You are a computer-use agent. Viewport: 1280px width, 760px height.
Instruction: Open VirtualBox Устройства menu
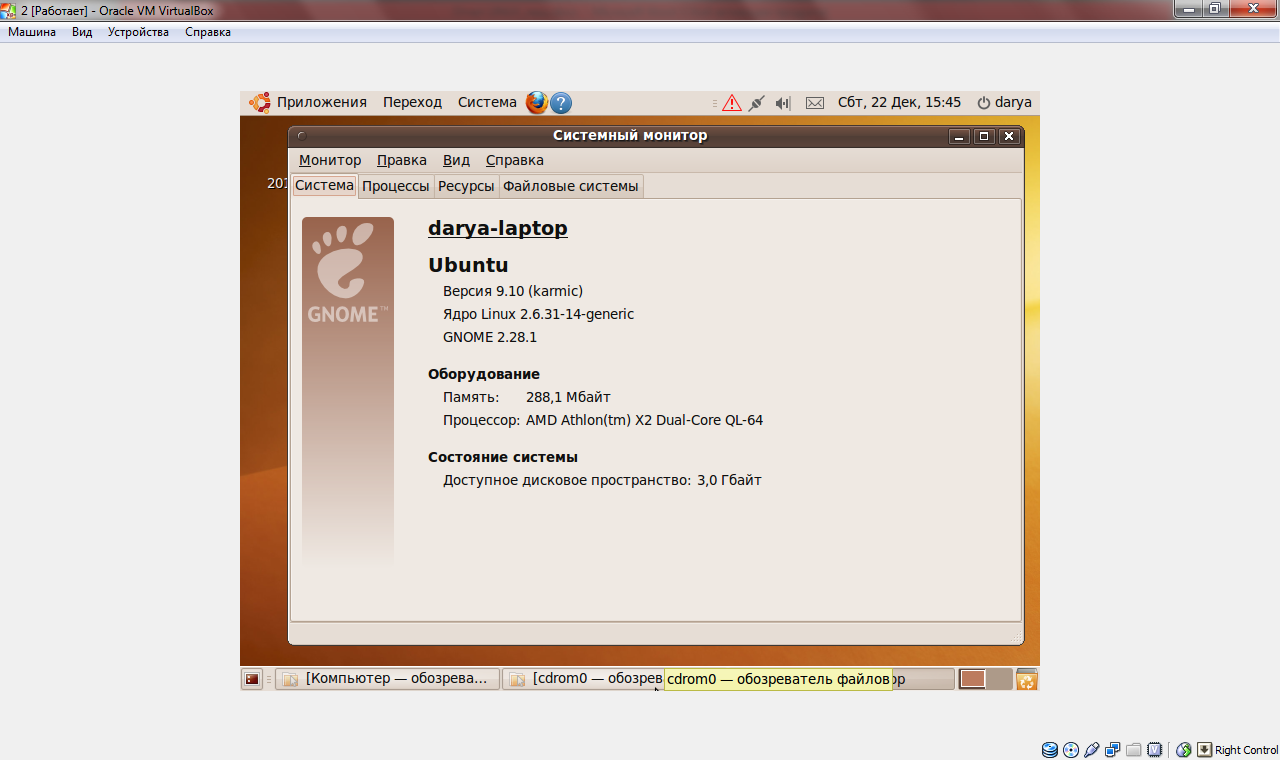click(x=138, y=32)
